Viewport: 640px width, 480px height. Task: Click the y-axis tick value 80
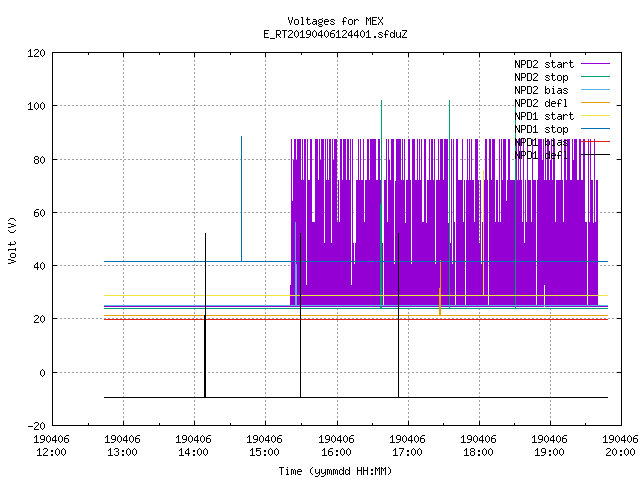pyautogui.click(x=39, y=160)
